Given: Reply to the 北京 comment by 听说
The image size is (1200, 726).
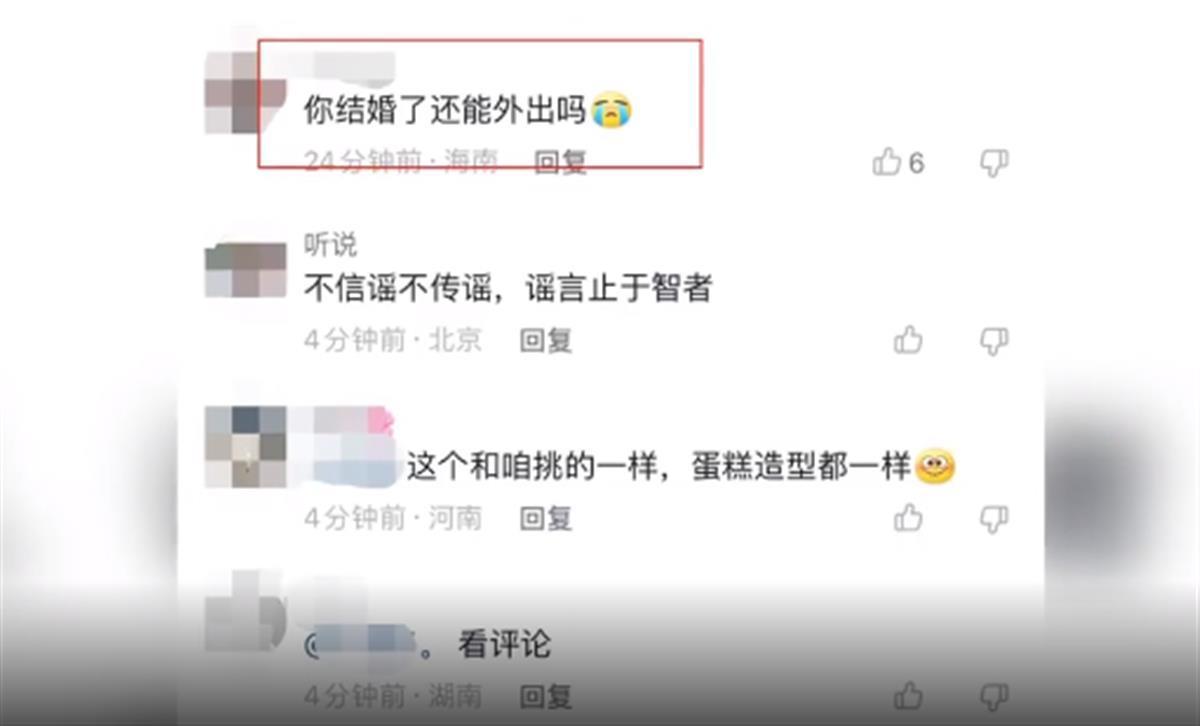Looking at the screenshot, I should pyautogui.click(x=546, y=340).
